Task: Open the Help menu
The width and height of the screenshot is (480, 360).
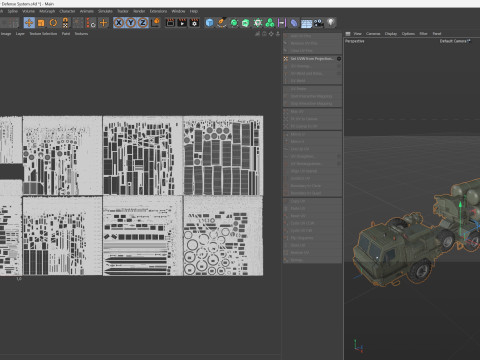Action: pyautogui.click(x=194, y=11)
